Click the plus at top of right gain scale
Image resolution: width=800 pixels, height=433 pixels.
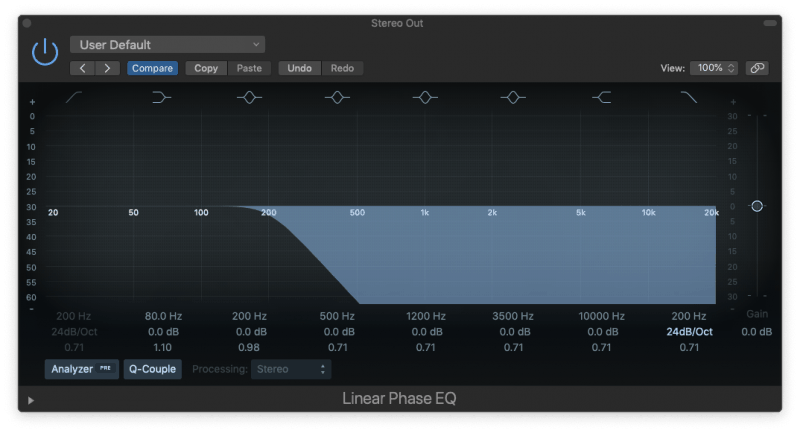[x=733, y=102]
